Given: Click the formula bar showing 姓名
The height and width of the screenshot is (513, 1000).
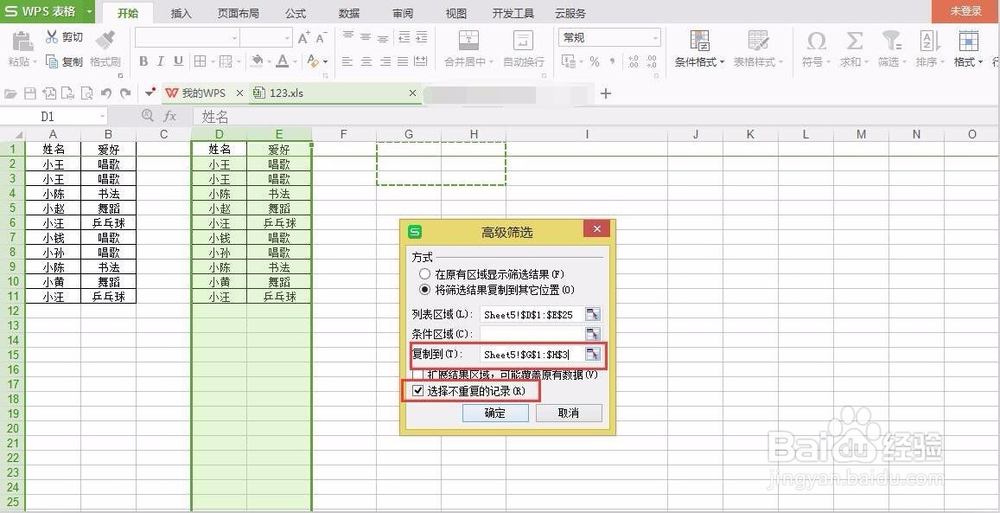Looking at the screenshot, I should [596, 116].
